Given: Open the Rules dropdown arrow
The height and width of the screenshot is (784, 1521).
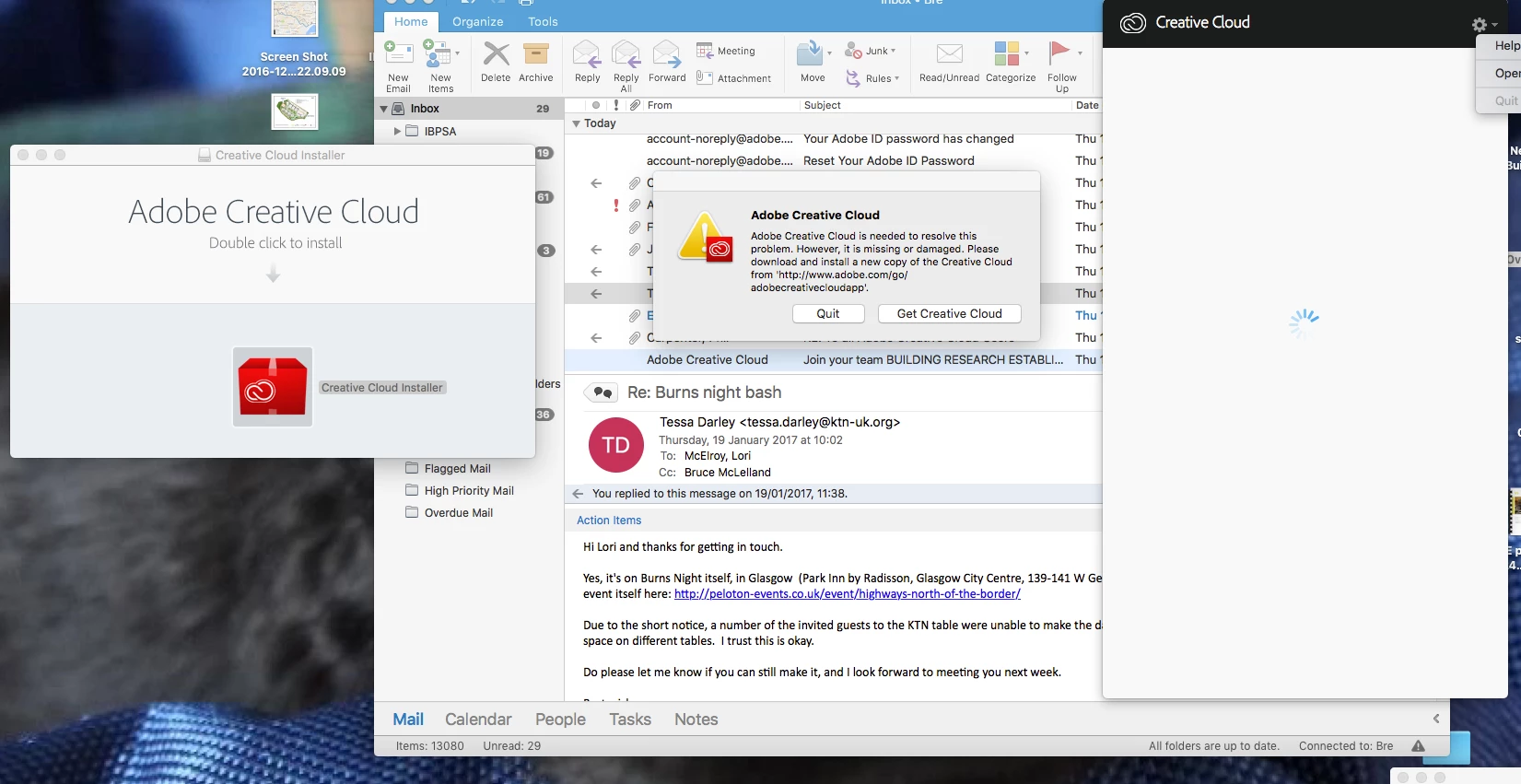Looking at the screenshot, I should click(x=897, y=78).
